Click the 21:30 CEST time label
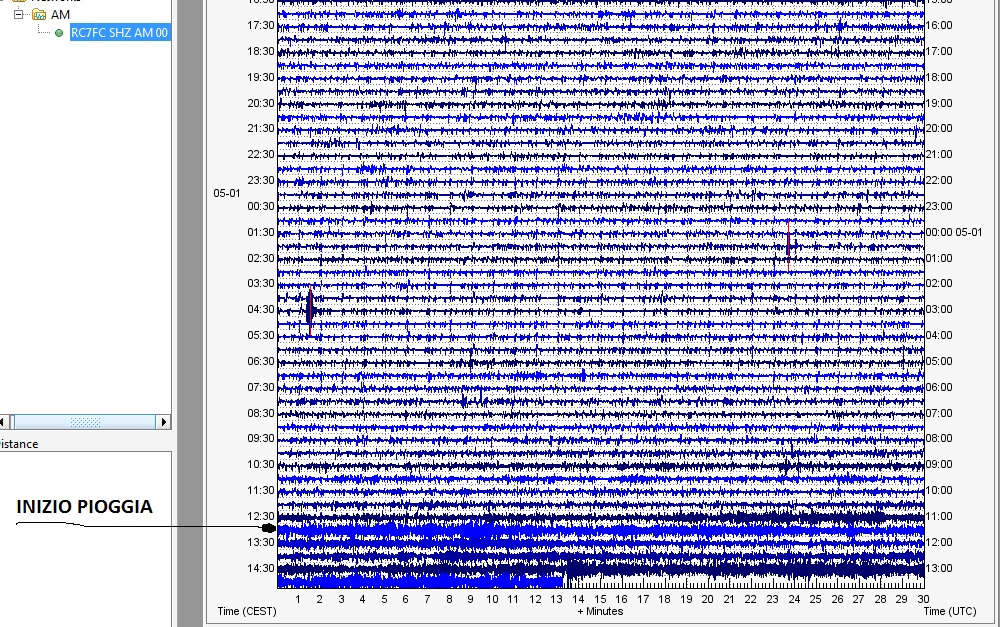Screen dimensions: 1000x627 (261, 128)
